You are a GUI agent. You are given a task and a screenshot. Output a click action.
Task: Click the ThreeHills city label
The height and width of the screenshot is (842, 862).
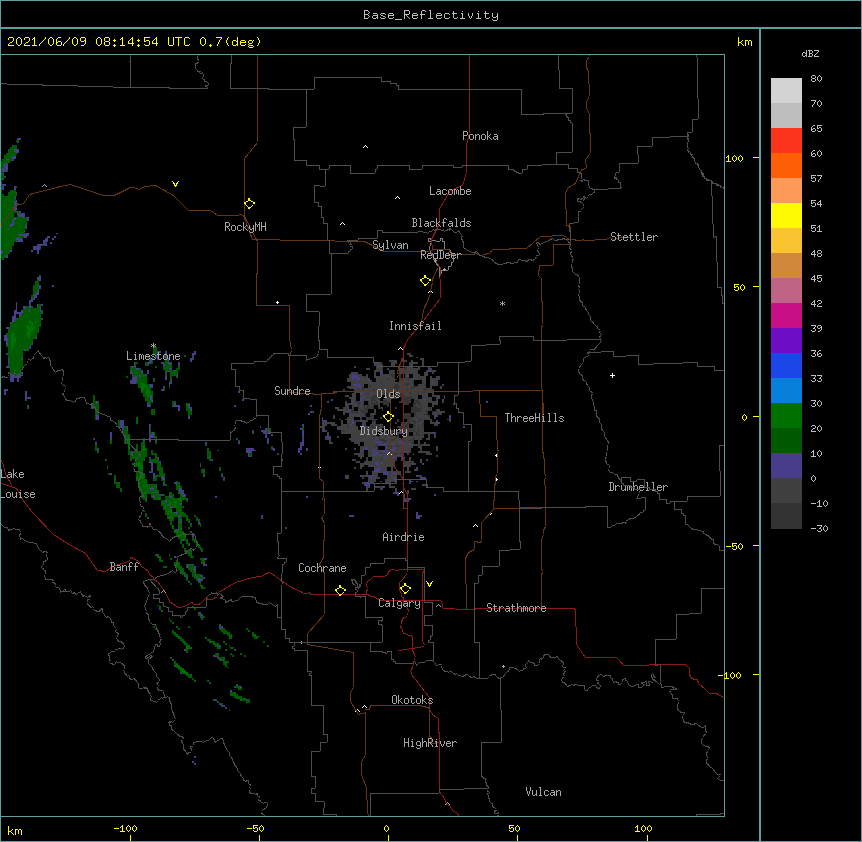click(x=534, y=418)
